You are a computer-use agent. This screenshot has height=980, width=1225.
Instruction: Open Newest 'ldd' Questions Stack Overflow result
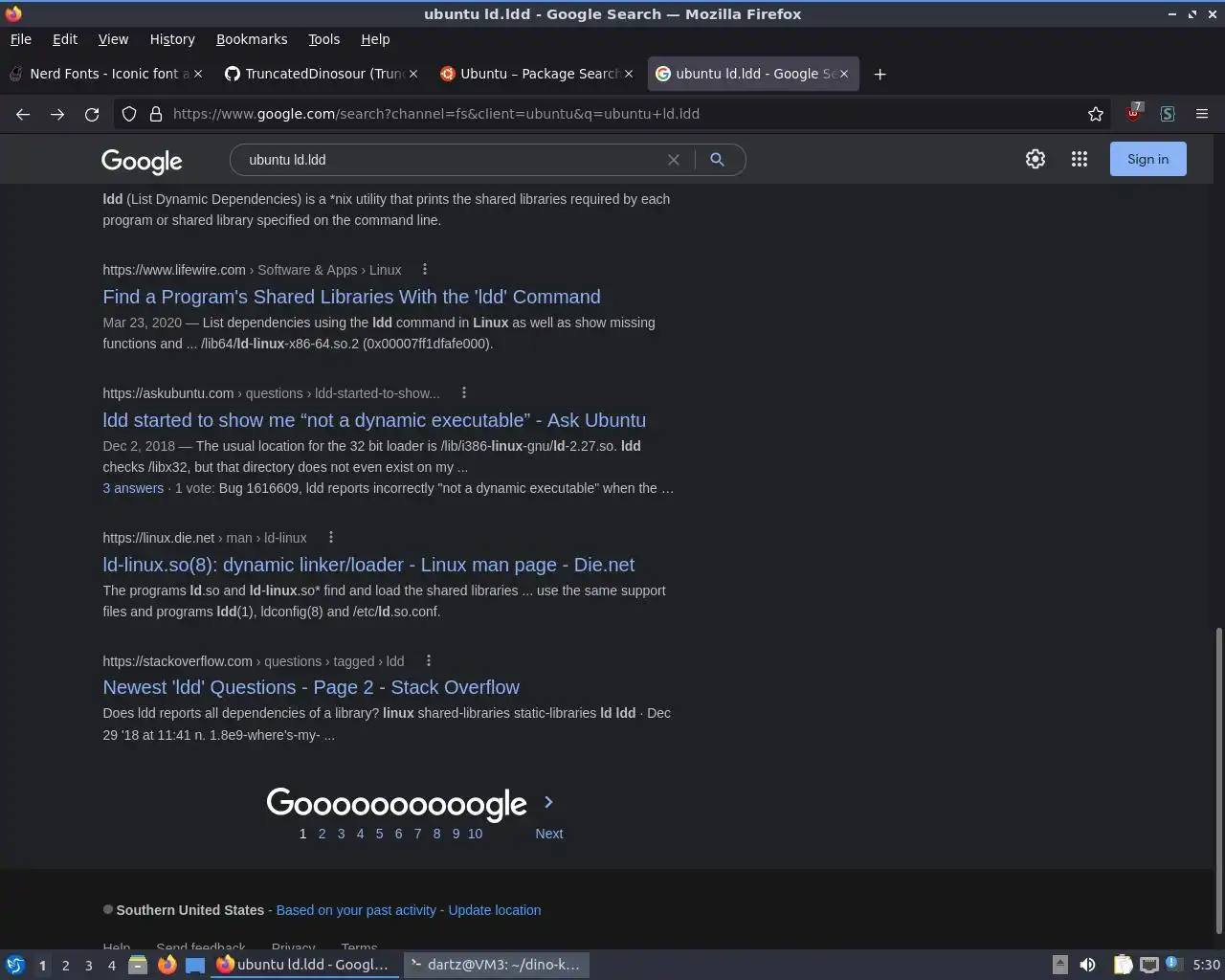click(311, 687)
